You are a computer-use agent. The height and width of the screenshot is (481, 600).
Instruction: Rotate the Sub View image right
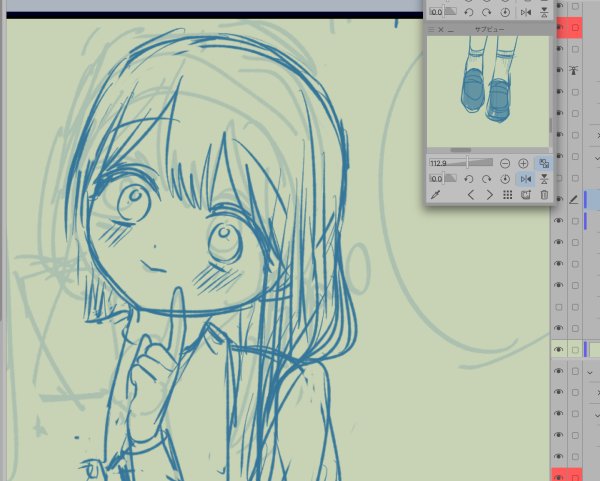point(486,178)
